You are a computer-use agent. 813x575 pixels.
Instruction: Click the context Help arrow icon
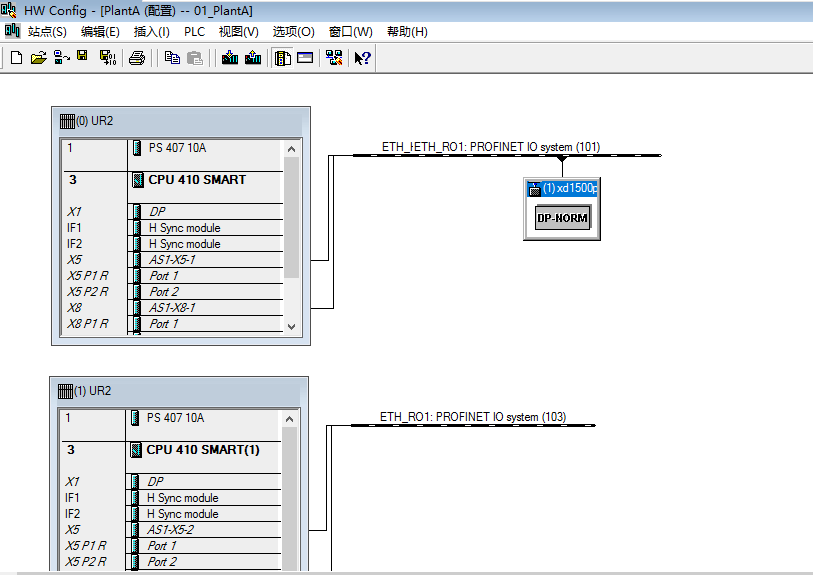pyautogui.click(x=362, y=58)
